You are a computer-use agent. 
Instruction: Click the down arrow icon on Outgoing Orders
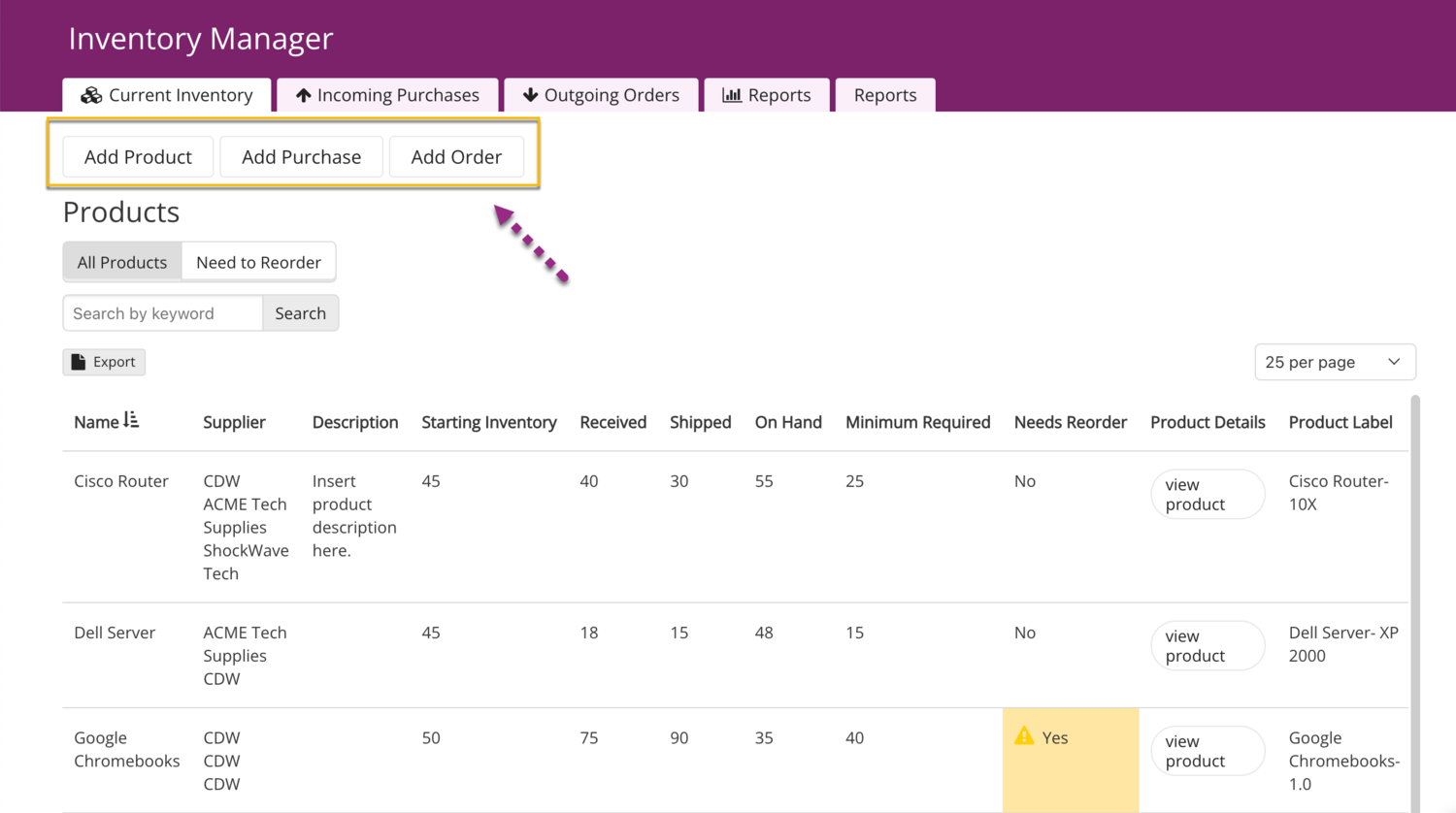click(x=530, y=95)
